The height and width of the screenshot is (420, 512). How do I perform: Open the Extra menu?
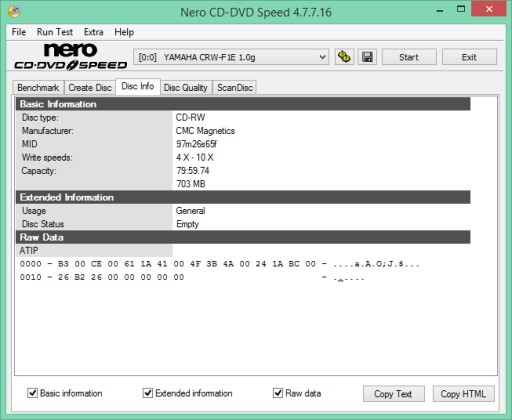click(93, 32)
